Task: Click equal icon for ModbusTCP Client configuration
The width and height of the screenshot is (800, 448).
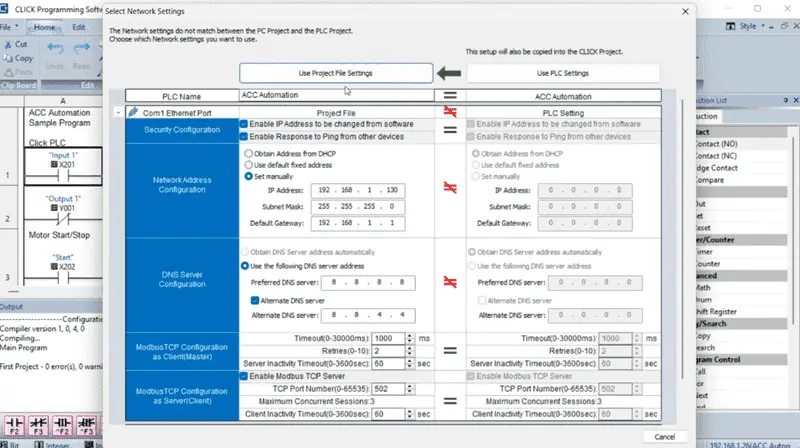Action: coord(450,351)
